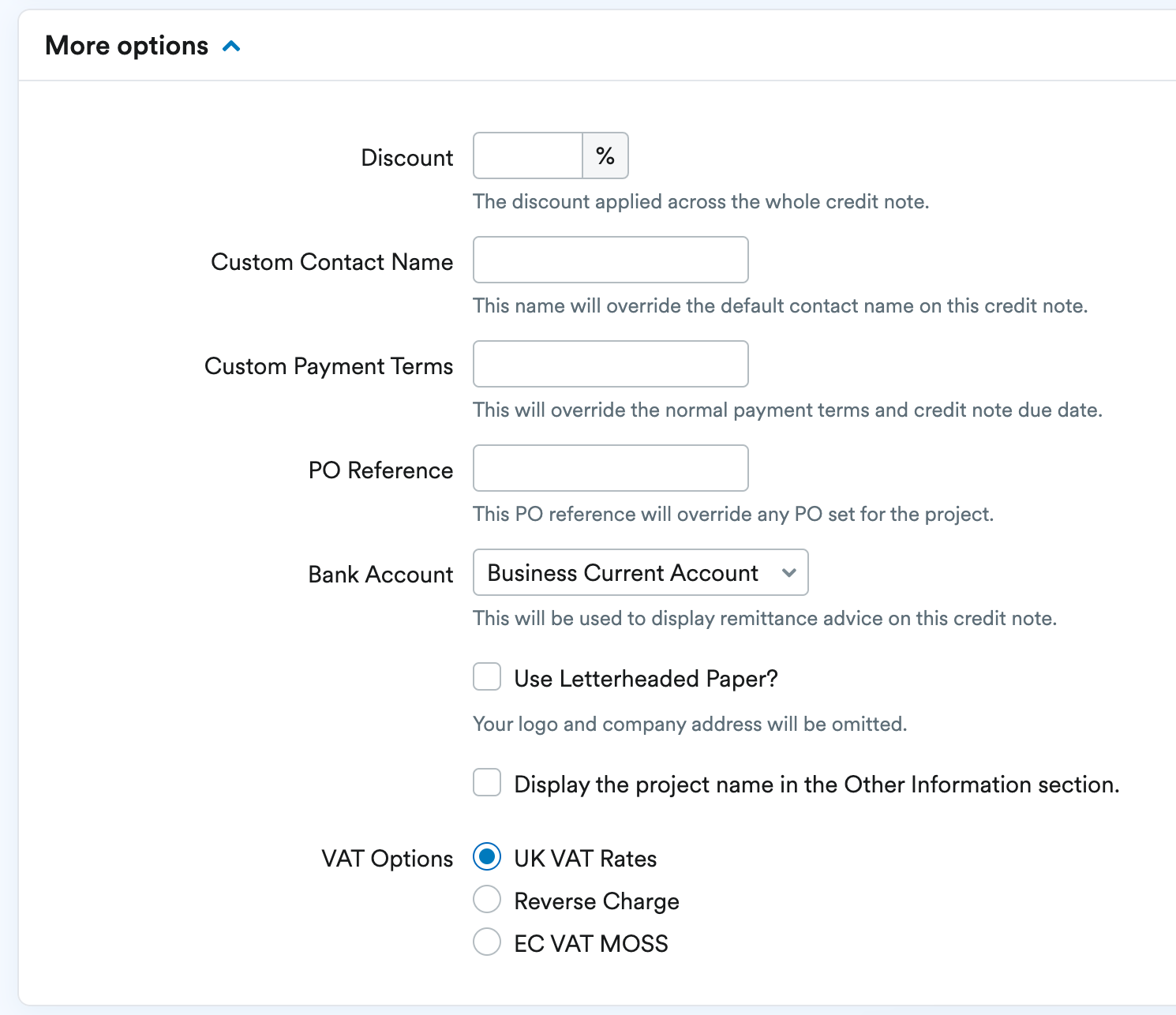Click the override normal payment terms hint
The width and height of the screenshot is (1176, 1015).
(788, 410)
